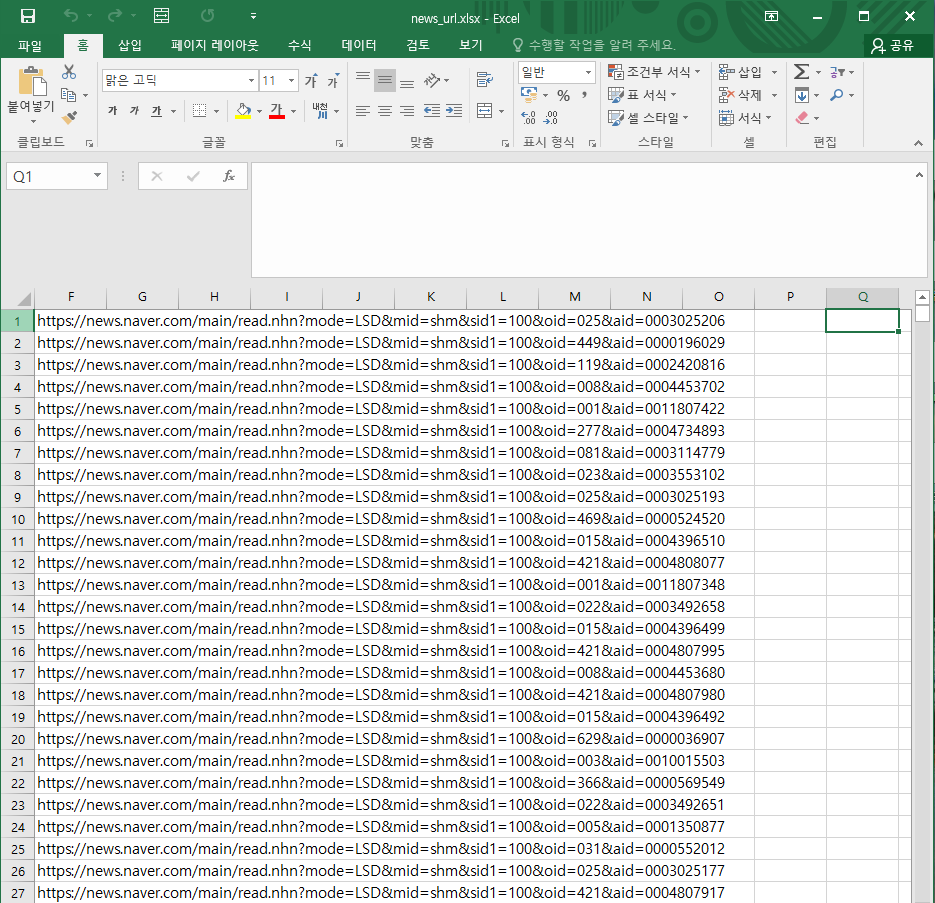Increase indent
This screenshot has height=903, width=935.
tap(454, 111)
